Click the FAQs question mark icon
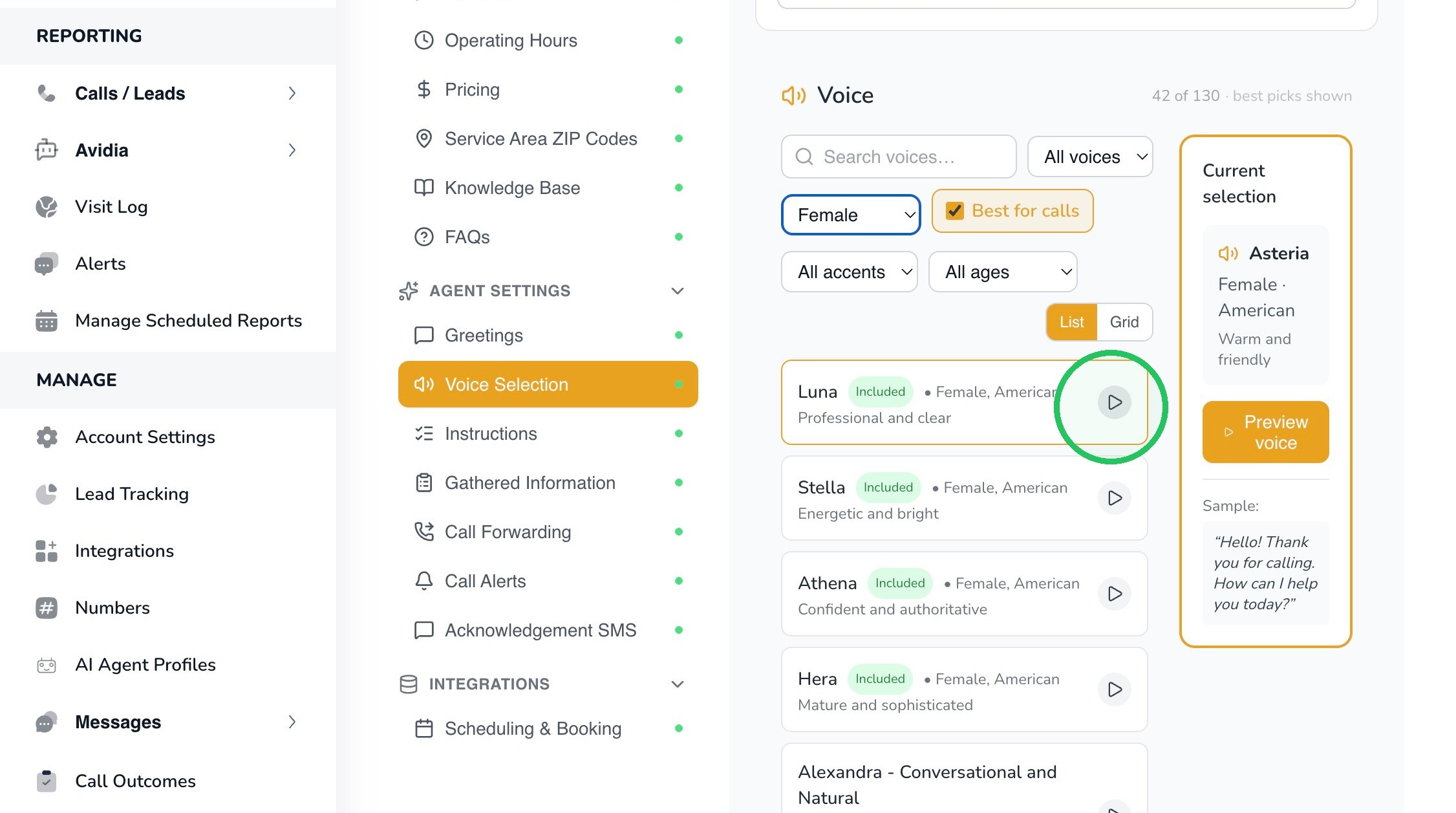 point(423,237)
